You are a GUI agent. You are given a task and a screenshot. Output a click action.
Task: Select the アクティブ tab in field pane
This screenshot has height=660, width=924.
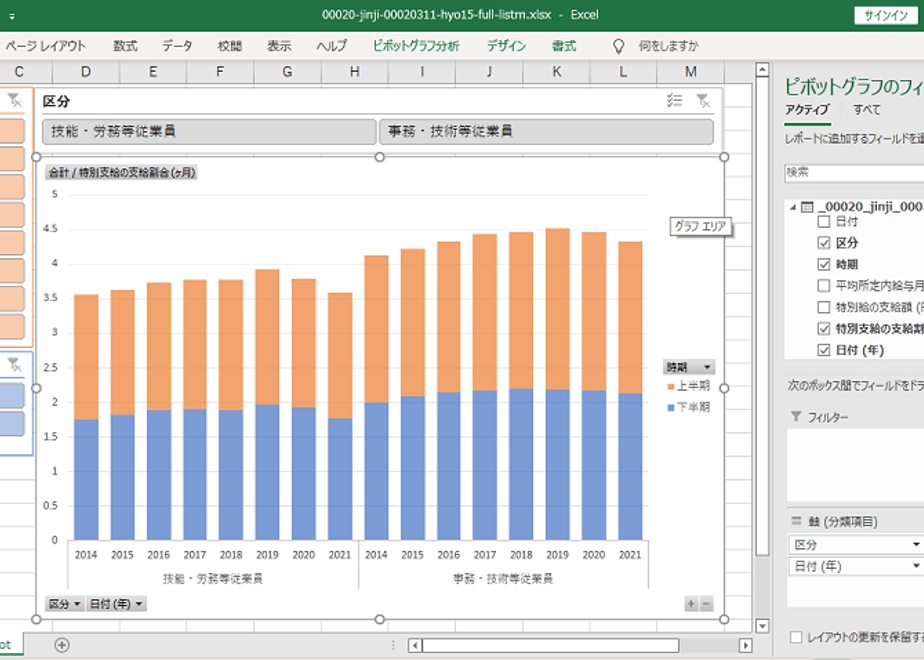click(x=807, y=110)
